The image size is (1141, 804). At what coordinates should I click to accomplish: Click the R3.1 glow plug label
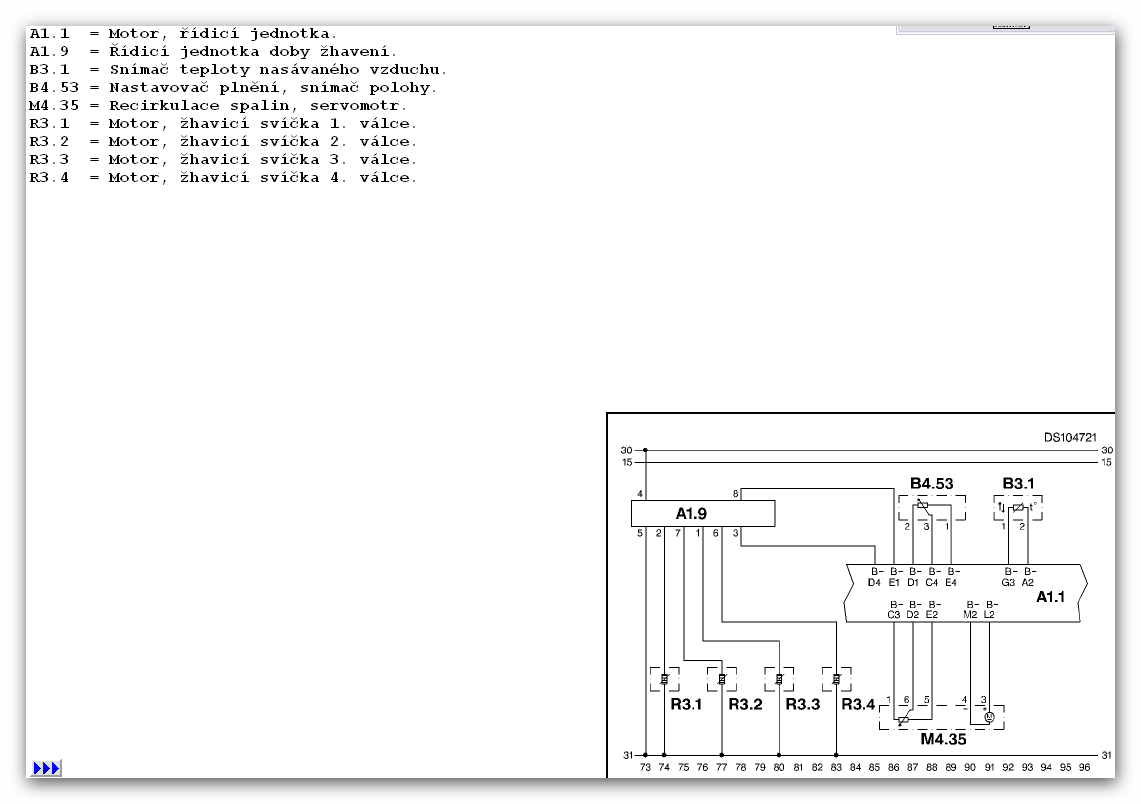tap(686, 704)
